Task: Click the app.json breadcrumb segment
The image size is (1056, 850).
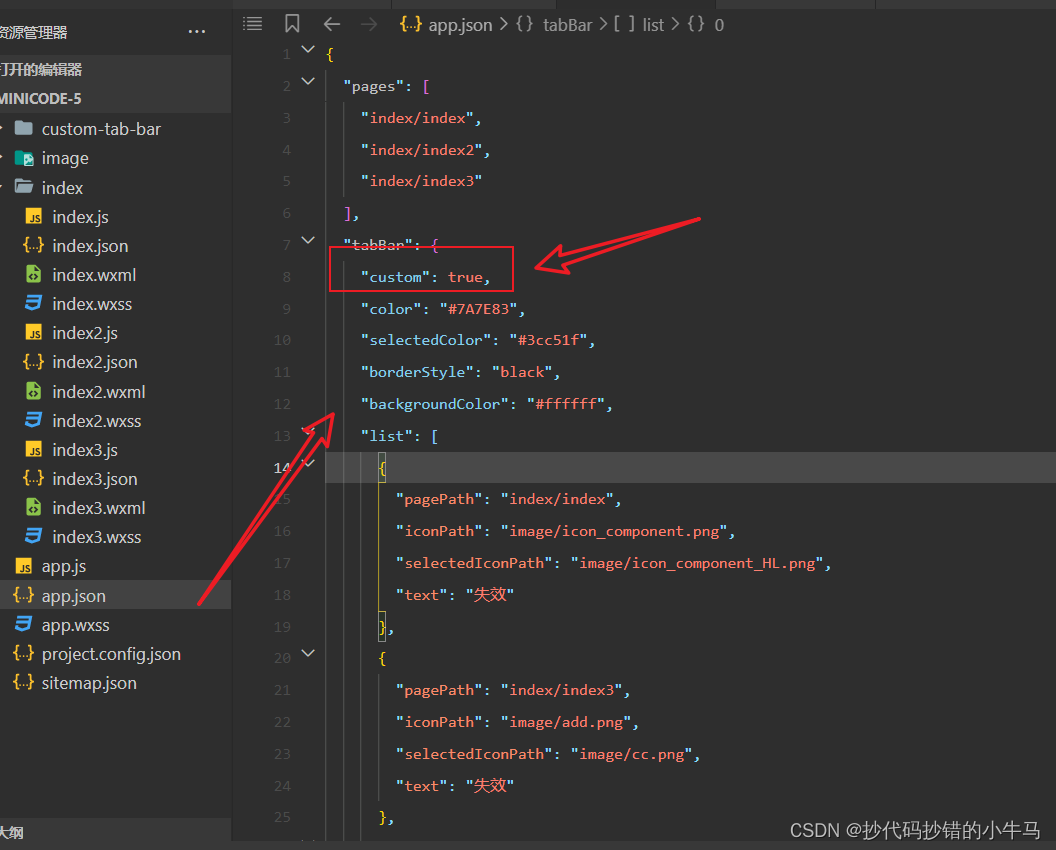Action: click(460, 25)
